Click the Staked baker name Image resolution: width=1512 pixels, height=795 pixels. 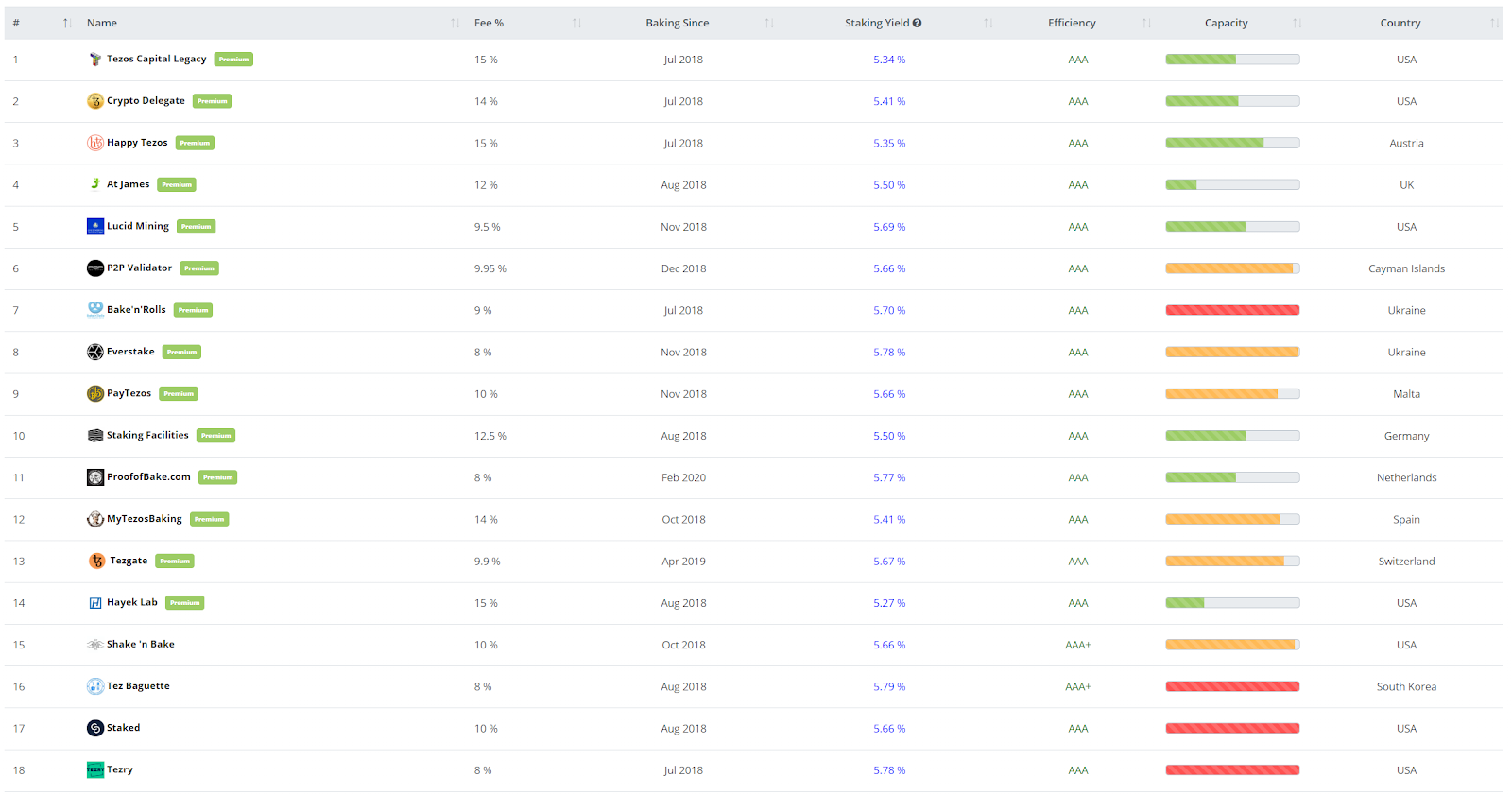tap(123, 728)
